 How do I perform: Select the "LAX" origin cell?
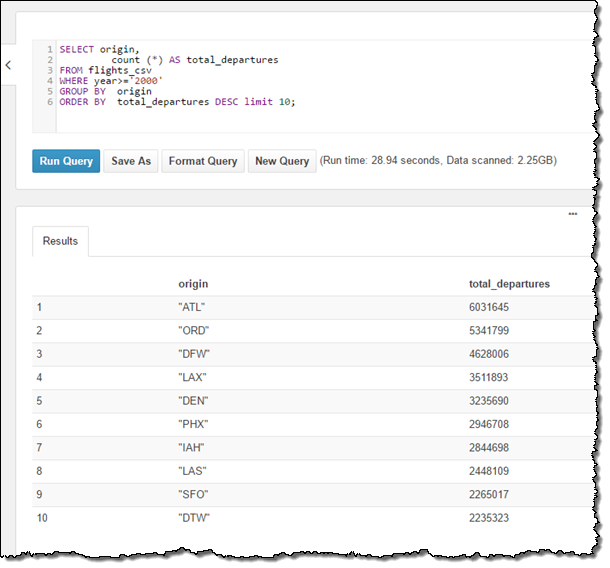click(x=191, y=378)
